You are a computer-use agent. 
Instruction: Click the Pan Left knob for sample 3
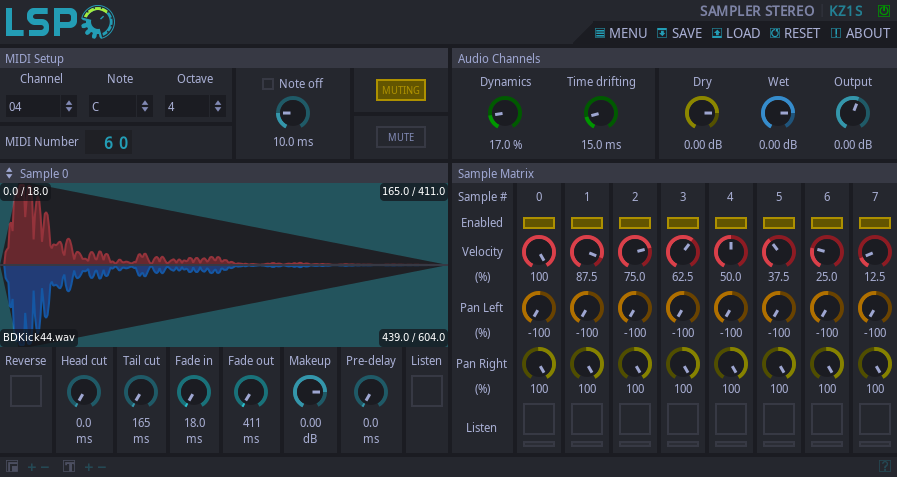point(683,308)
